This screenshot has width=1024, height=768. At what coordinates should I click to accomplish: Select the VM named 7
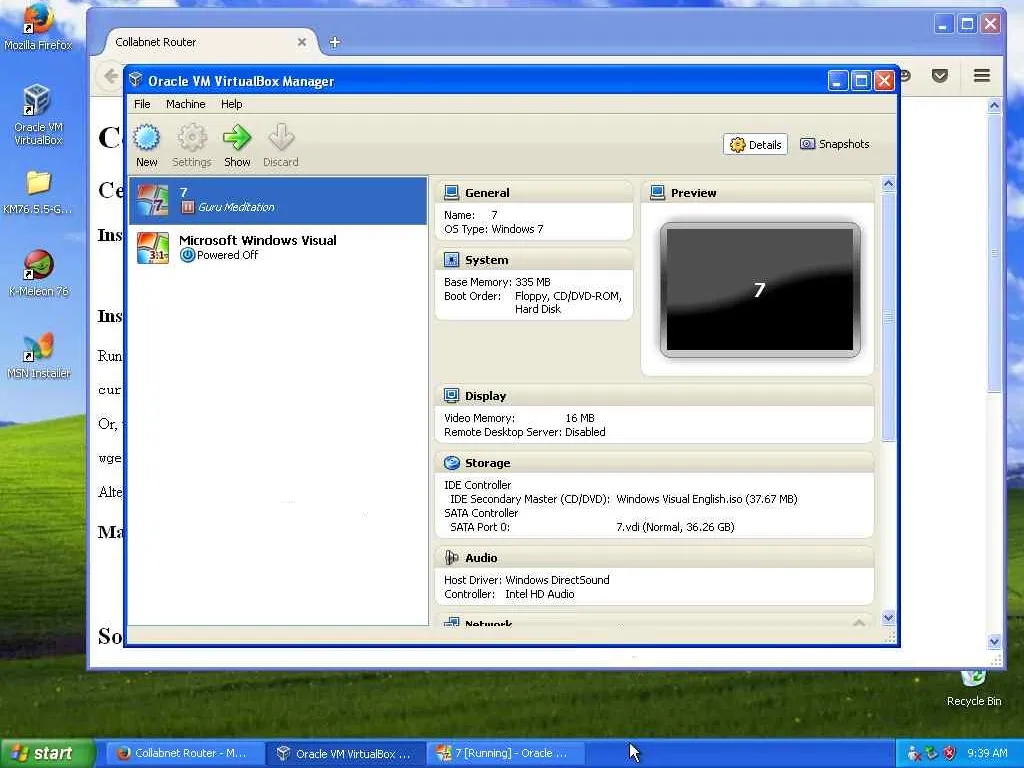tap(278, 200)
